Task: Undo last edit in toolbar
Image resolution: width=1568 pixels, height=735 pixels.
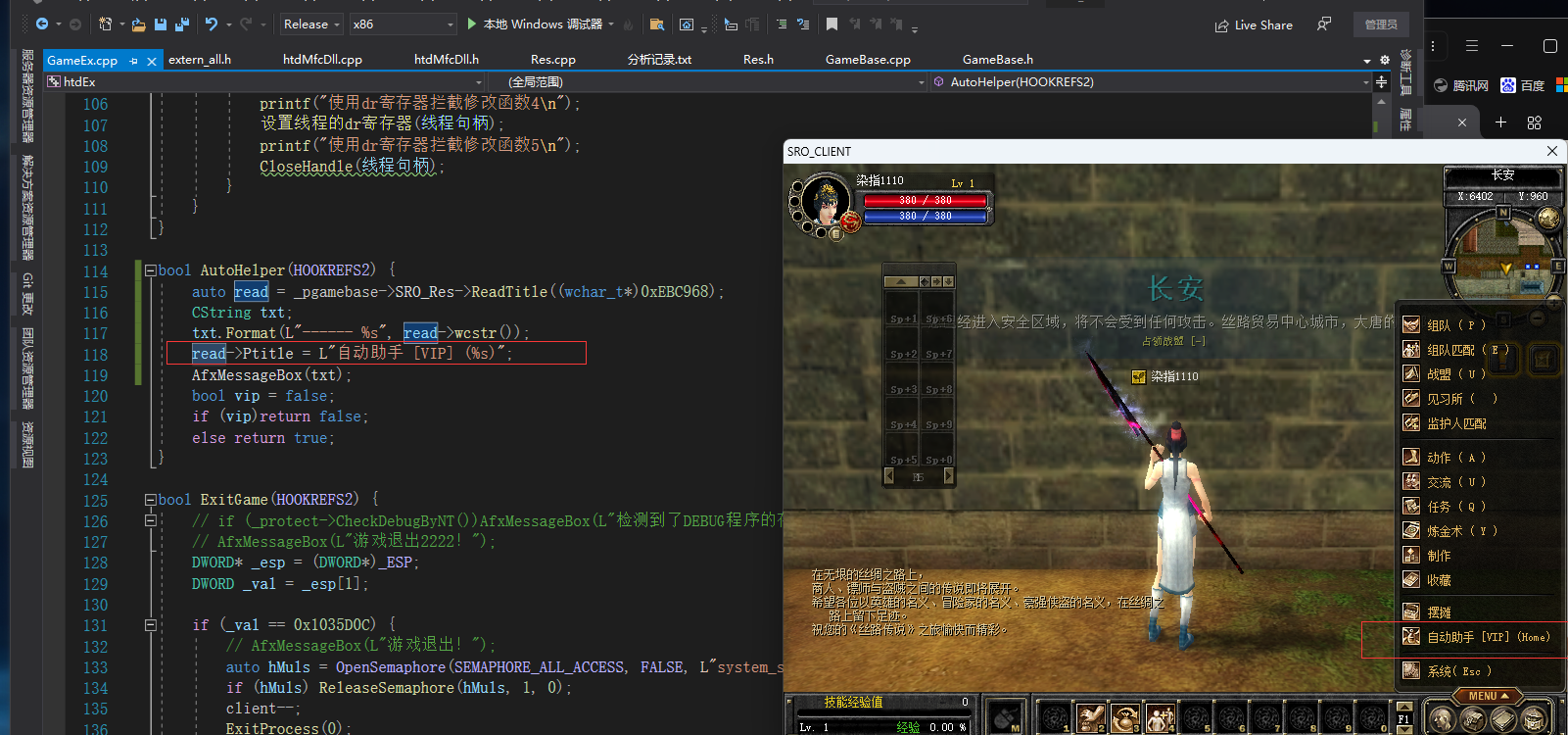Action: coord(212,24)
